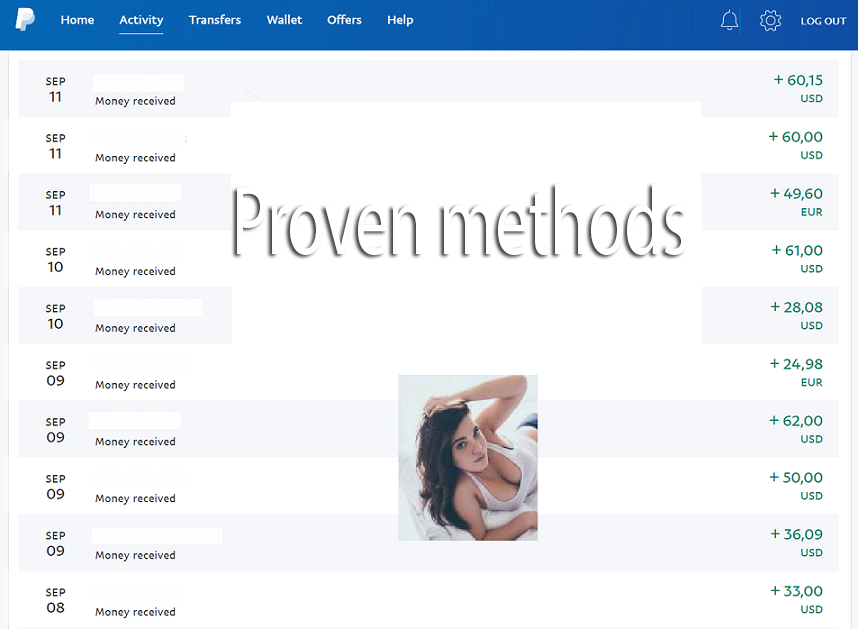This screenshot has width=858, height=629.
Task: Open the Wallet tab
Action: click(284, 20)
